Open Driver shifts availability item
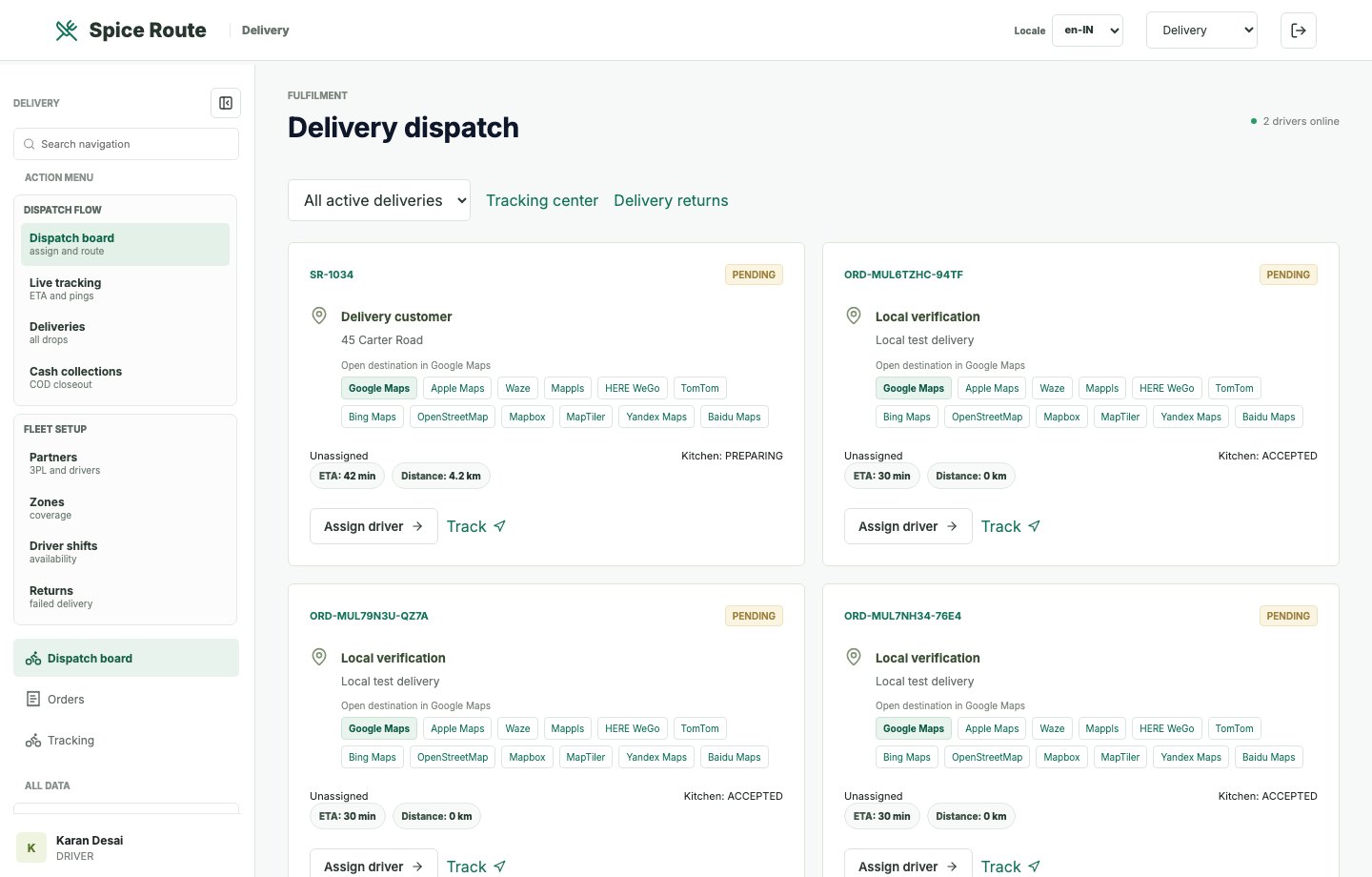1372x877 pixels. point(125,552)
